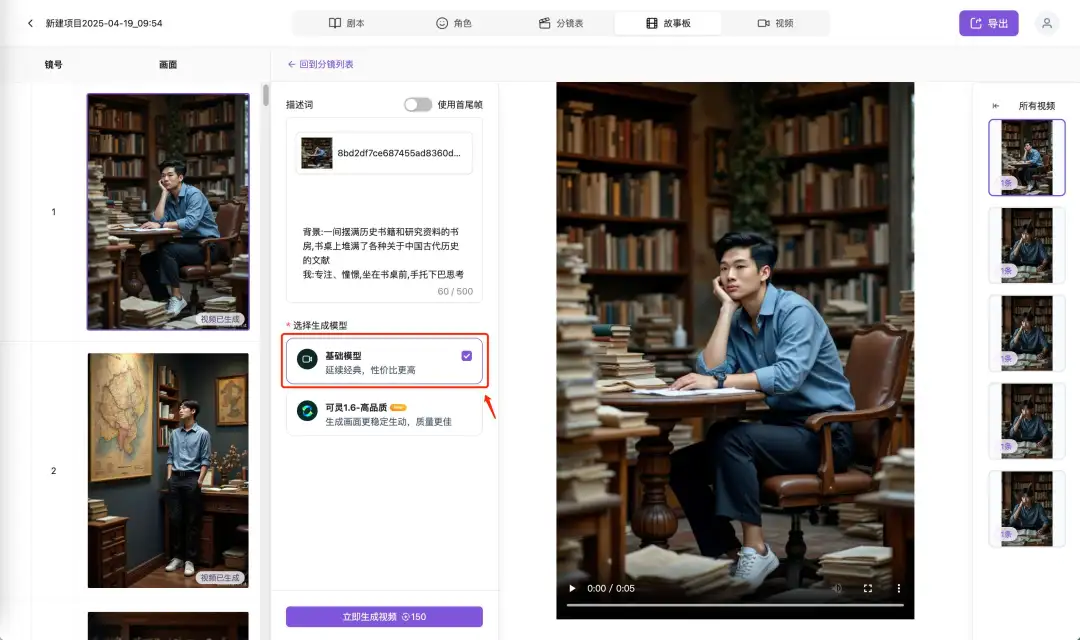
Task: Collapse the 所有视频 panel
Action: click(995, 106)
